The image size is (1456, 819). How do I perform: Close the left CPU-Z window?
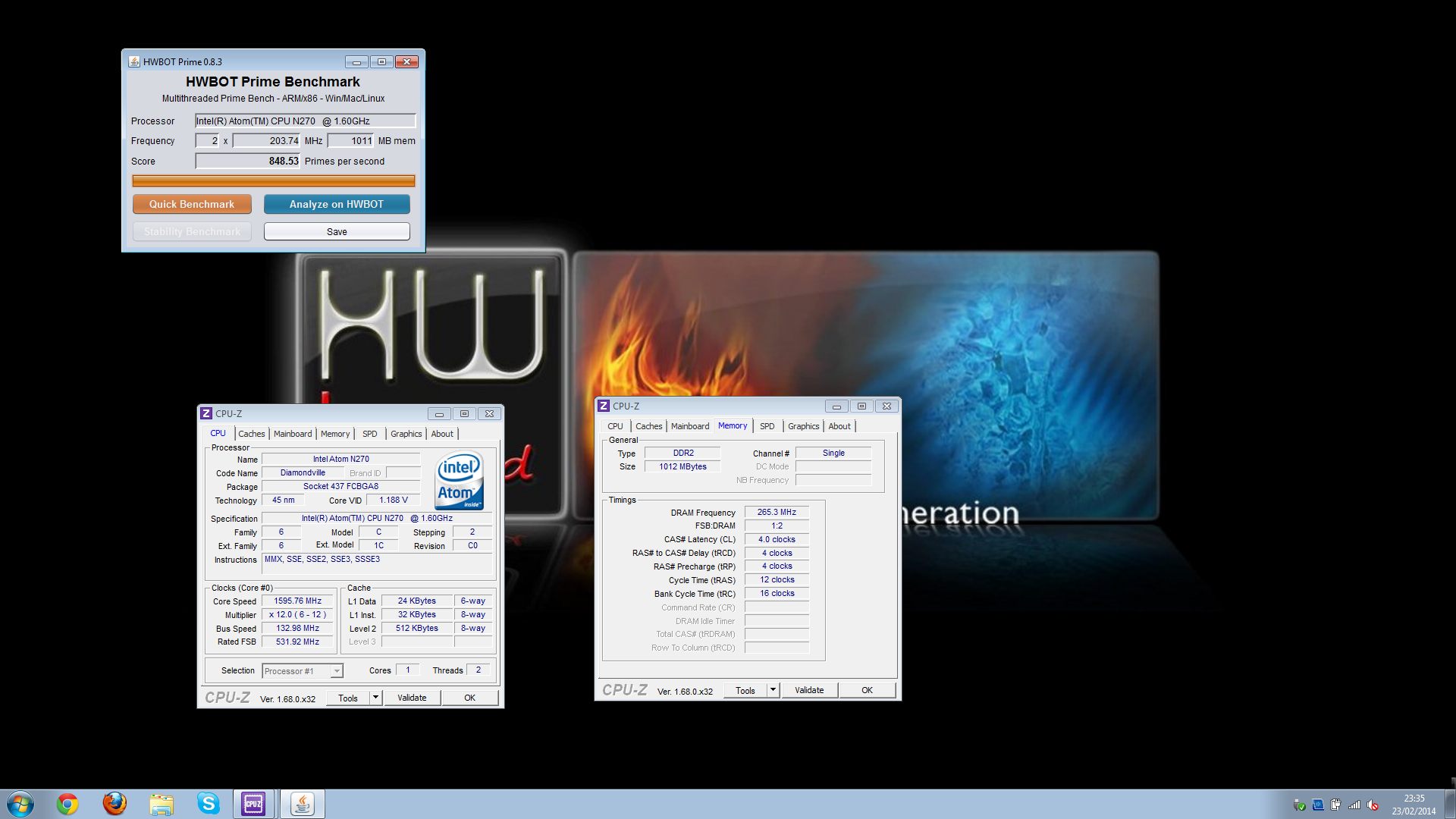coord(489,414)
